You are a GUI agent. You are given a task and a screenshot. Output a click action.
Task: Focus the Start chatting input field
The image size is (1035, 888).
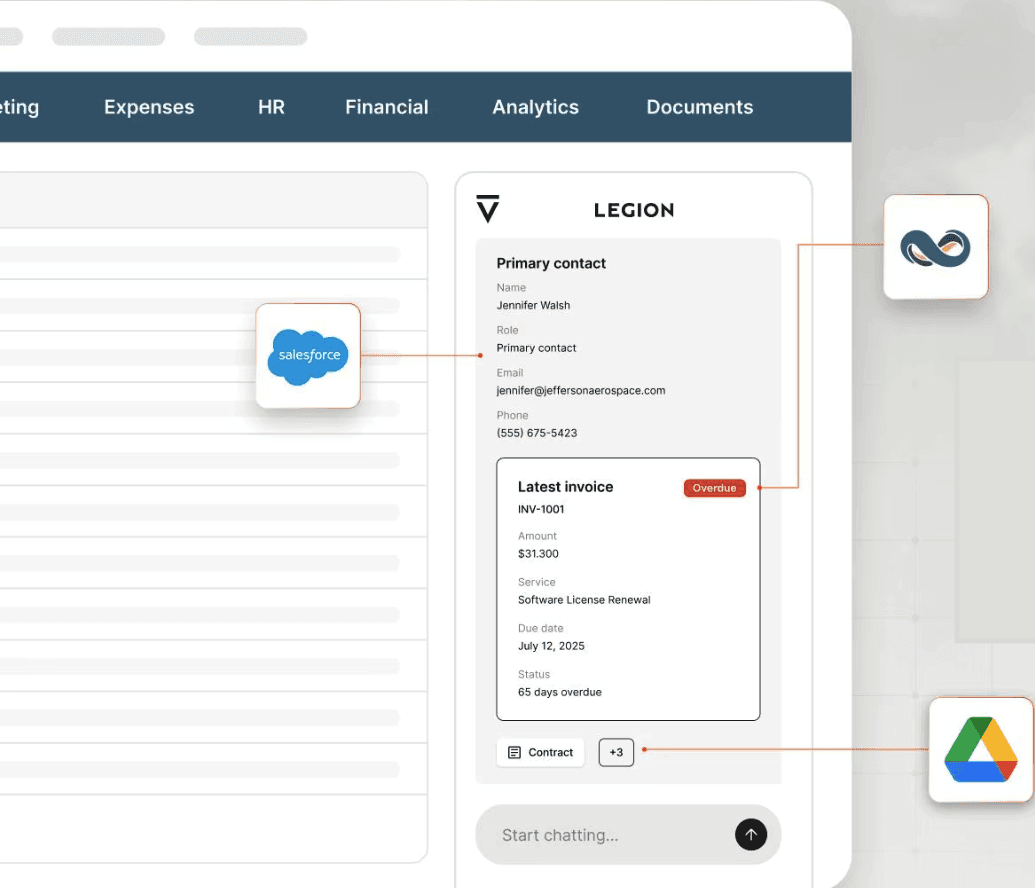point(628,835)
